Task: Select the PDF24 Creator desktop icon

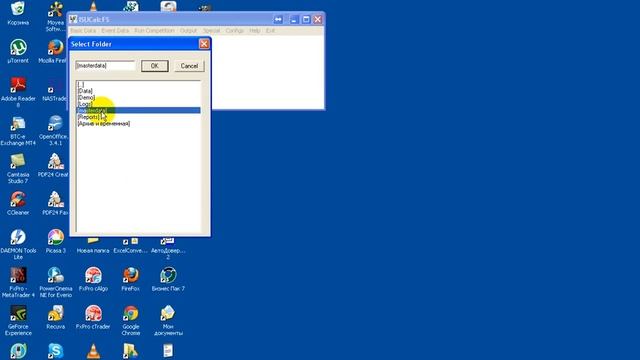Action: click(53, 165)
